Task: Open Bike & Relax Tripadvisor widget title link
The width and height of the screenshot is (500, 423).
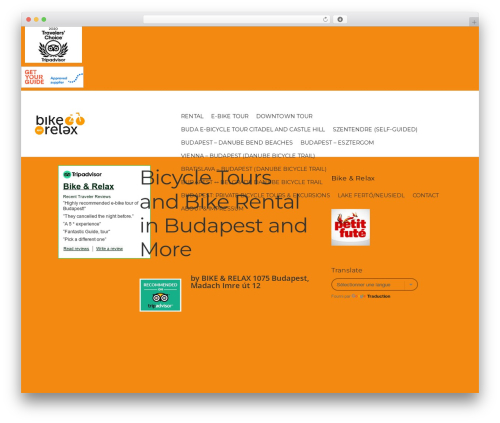Action: 89,186
